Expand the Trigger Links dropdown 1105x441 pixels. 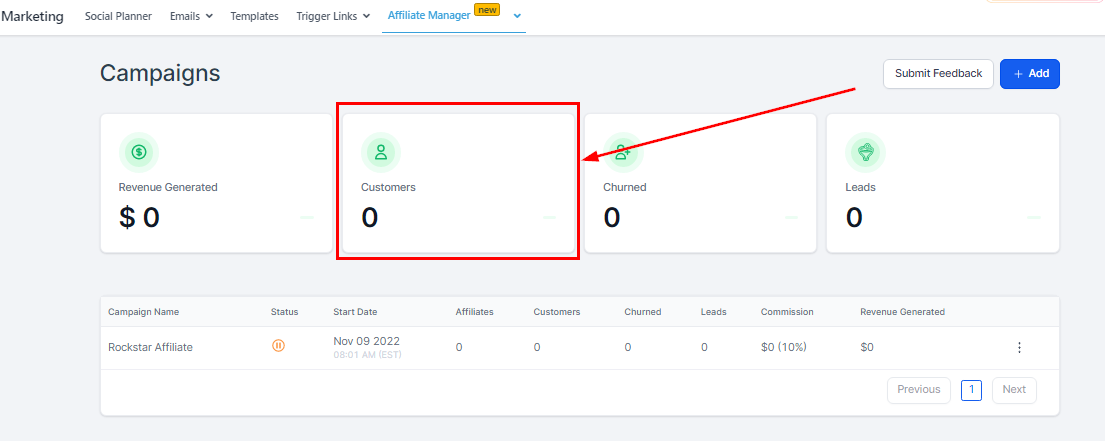[x=333, y=16]
